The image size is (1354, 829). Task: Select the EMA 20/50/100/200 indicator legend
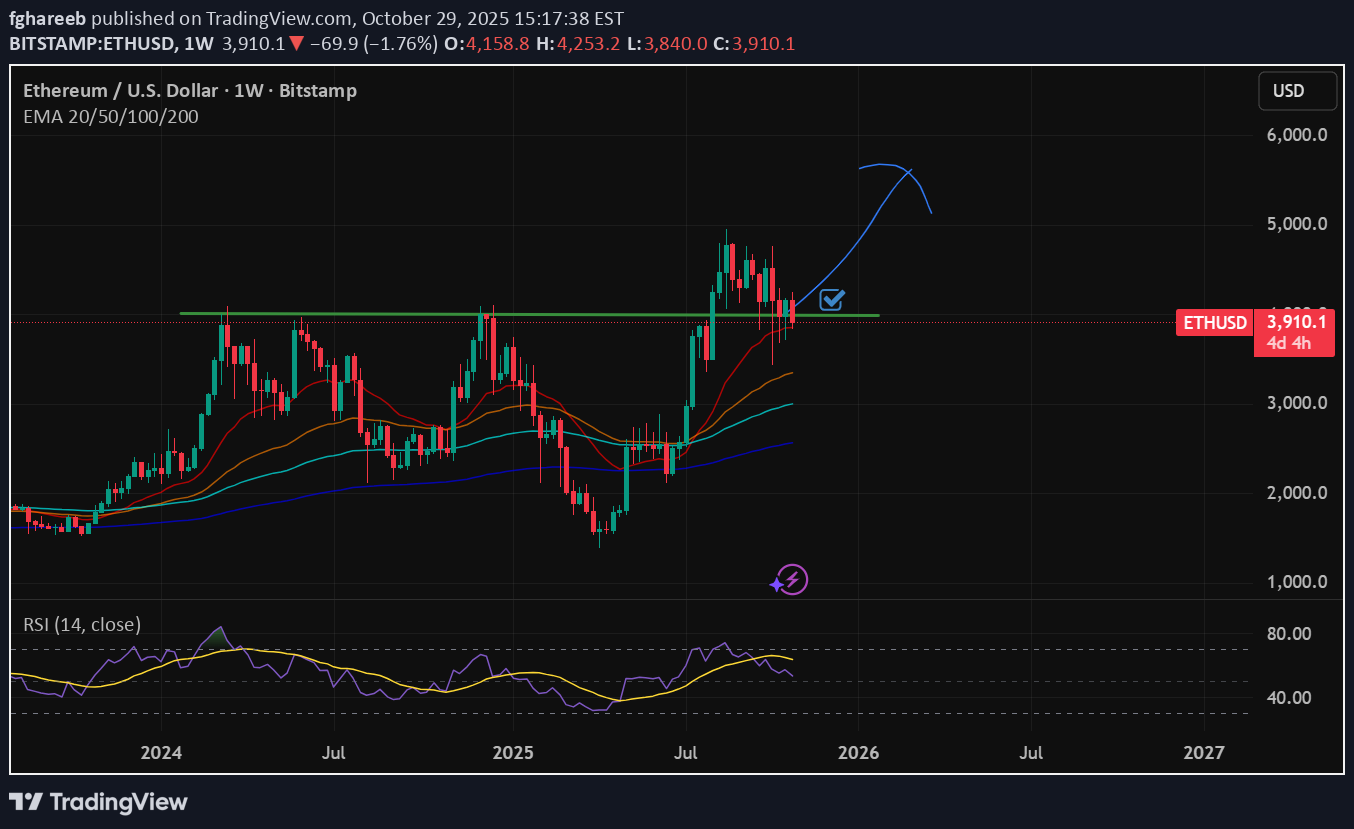(111, 117)
